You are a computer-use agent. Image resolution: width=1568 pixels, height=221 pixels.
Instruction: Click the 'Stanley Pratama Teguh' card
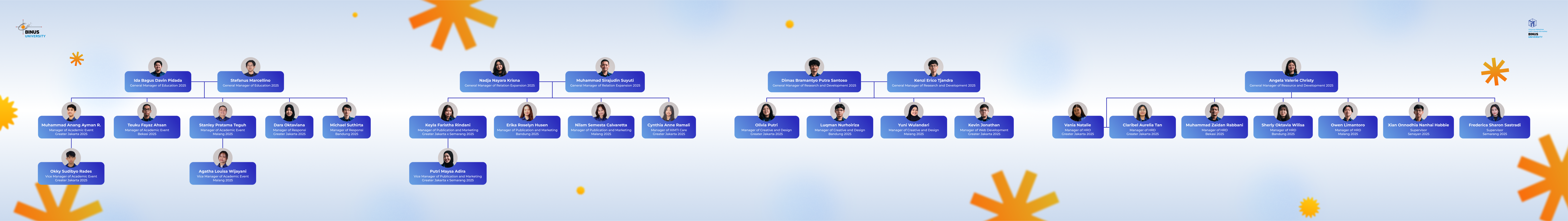point(223,127)
